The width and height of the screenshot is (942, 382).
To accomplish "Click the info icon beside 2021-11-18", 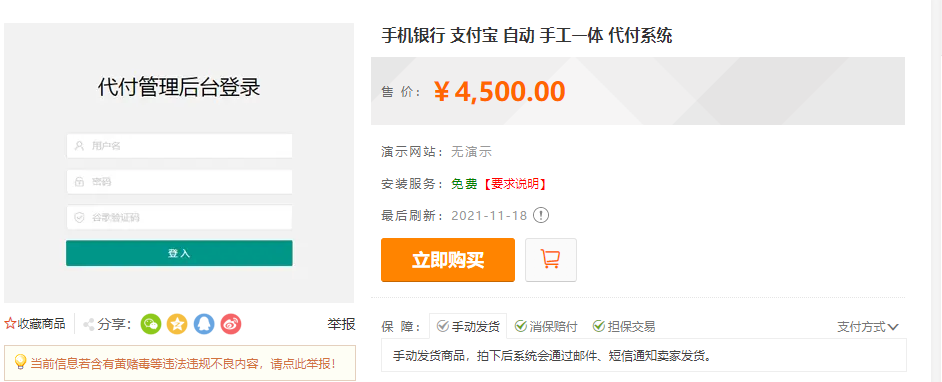I will click(541, 215).
